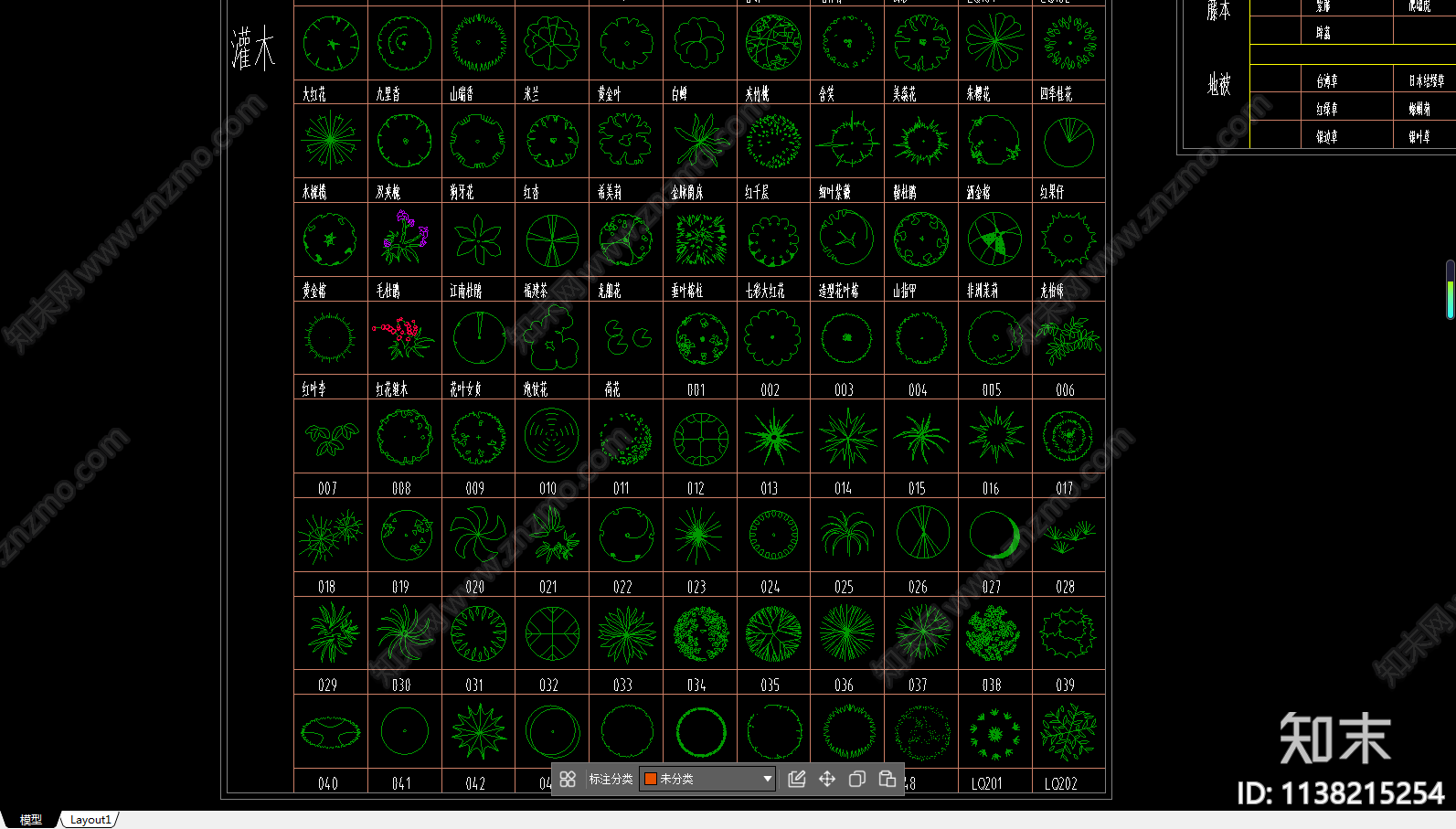Click the text label 003
The image size is (1456, 829).
[x=844, y=389]
